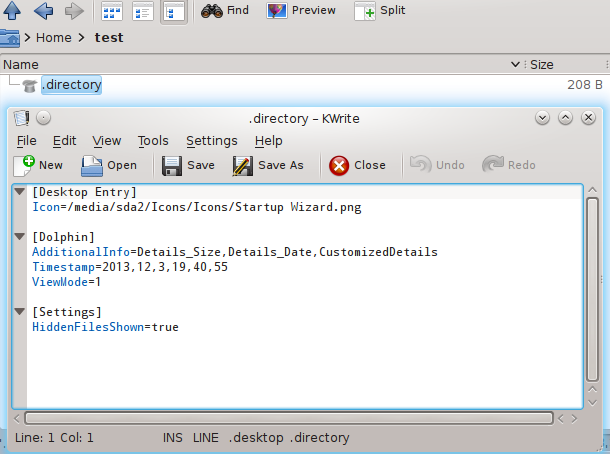Click the 208 B size value
610x454 pixels.
pos(585,85)
